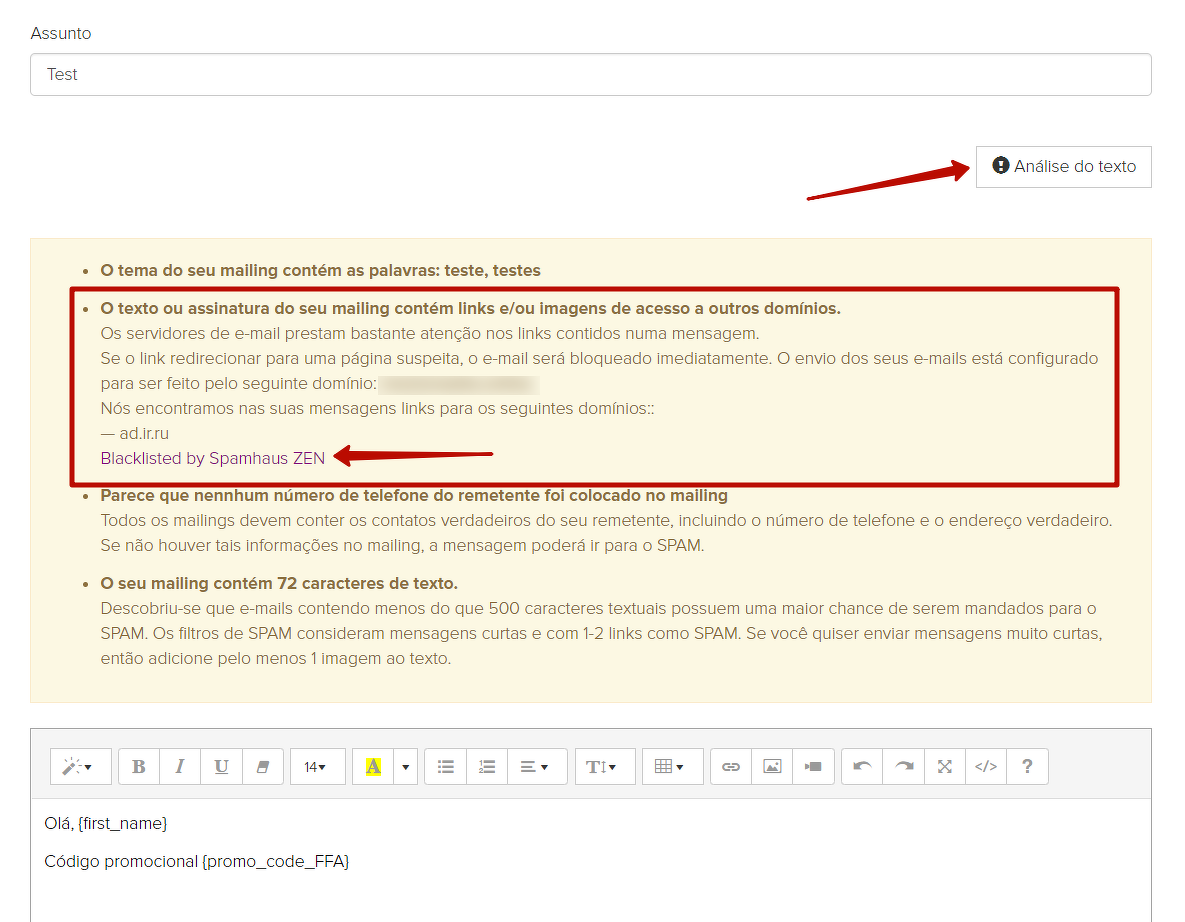The width and height of the screenshot is (1185, 922).
Task: Apply italic formatting
Action: pyautogui.click(x=180, y=767)
